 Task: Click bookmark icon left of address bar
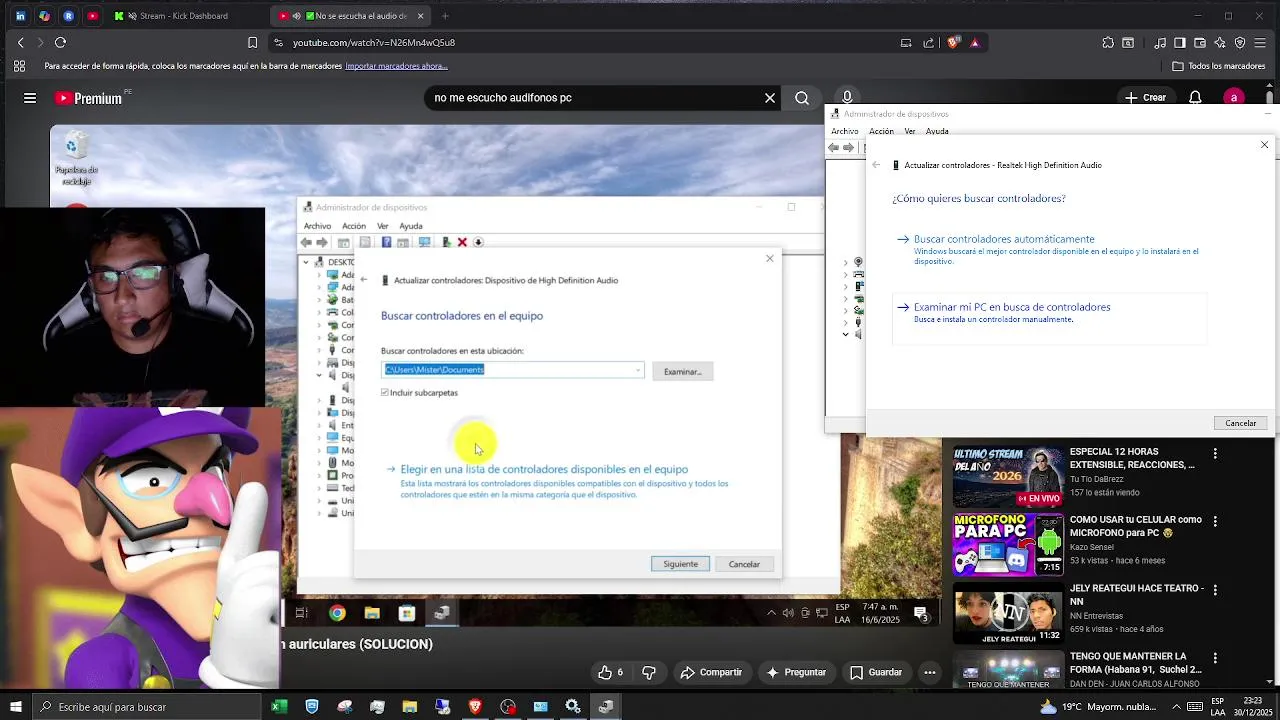click(252, 42)
